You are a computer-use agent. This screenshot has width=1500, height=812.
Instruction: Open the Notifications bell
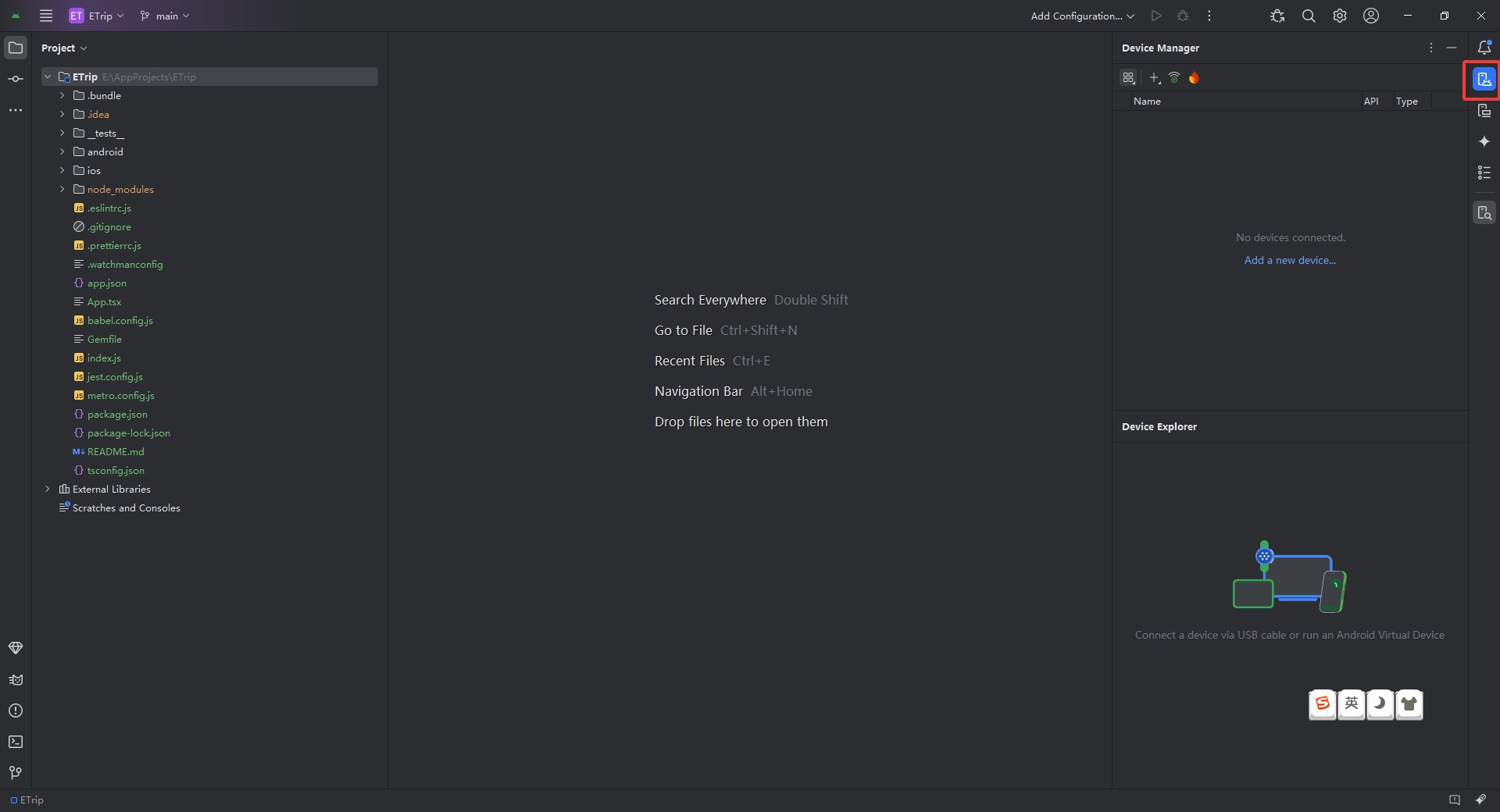pyautogui.click(x=1484, y=48)
